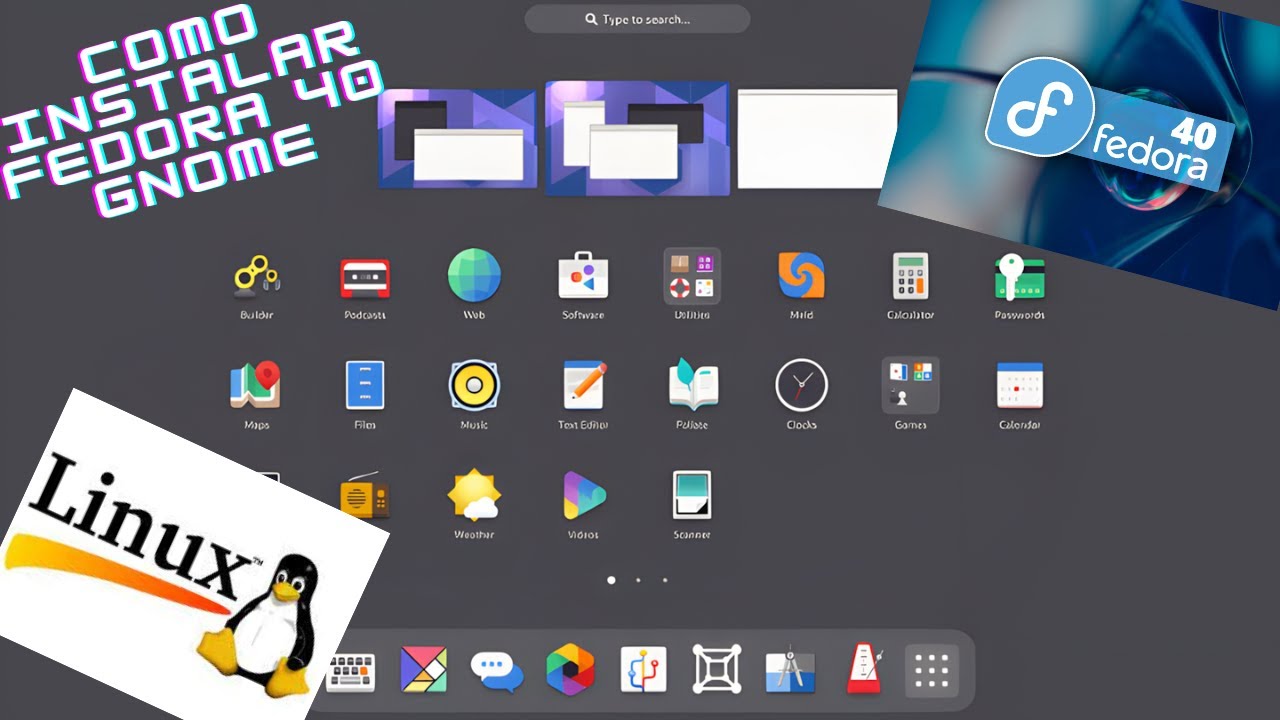This screenshot has height=720, width=1280.
Task: Launch the Foliate e-book reader
Action: [692, 385]
